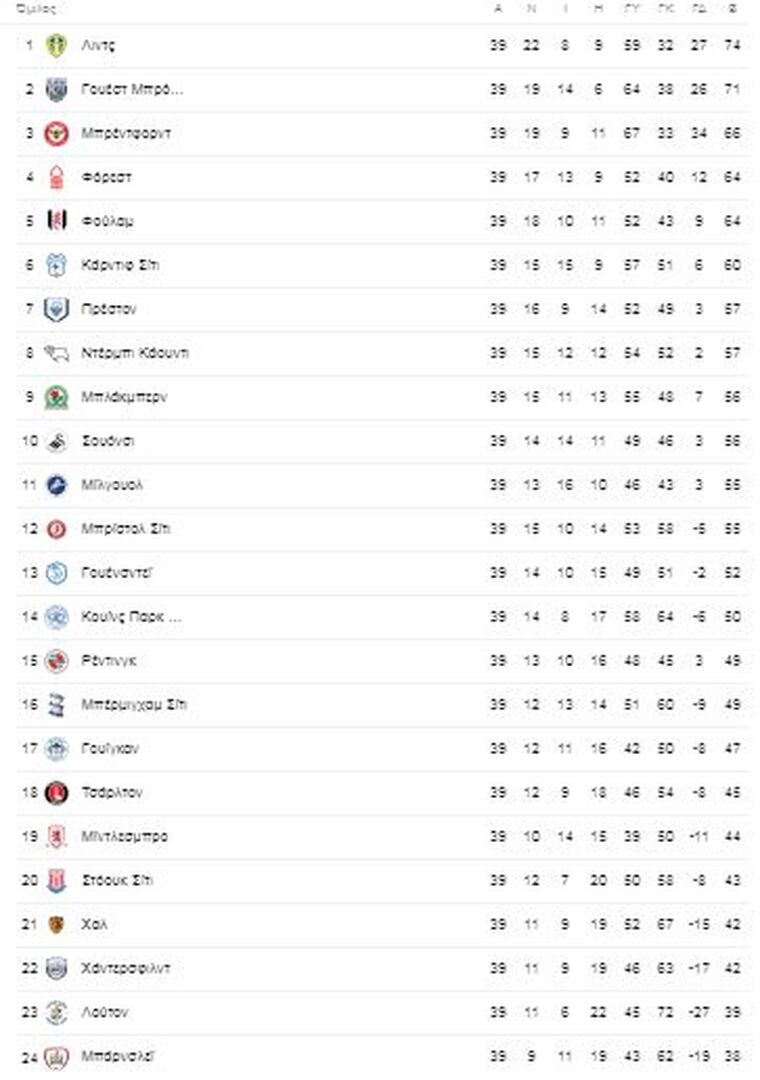Click the Derby County (Ντέρμπι Κάουντι) ram crest
The height and width of the screenshot is (1080, 760).
[57, 353]
